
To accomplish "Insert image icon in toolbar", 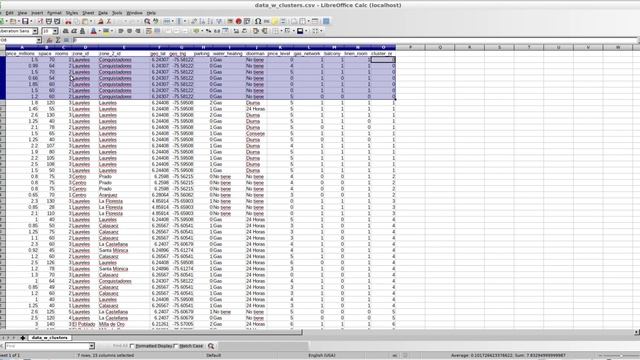I will [x=230, y=21].
